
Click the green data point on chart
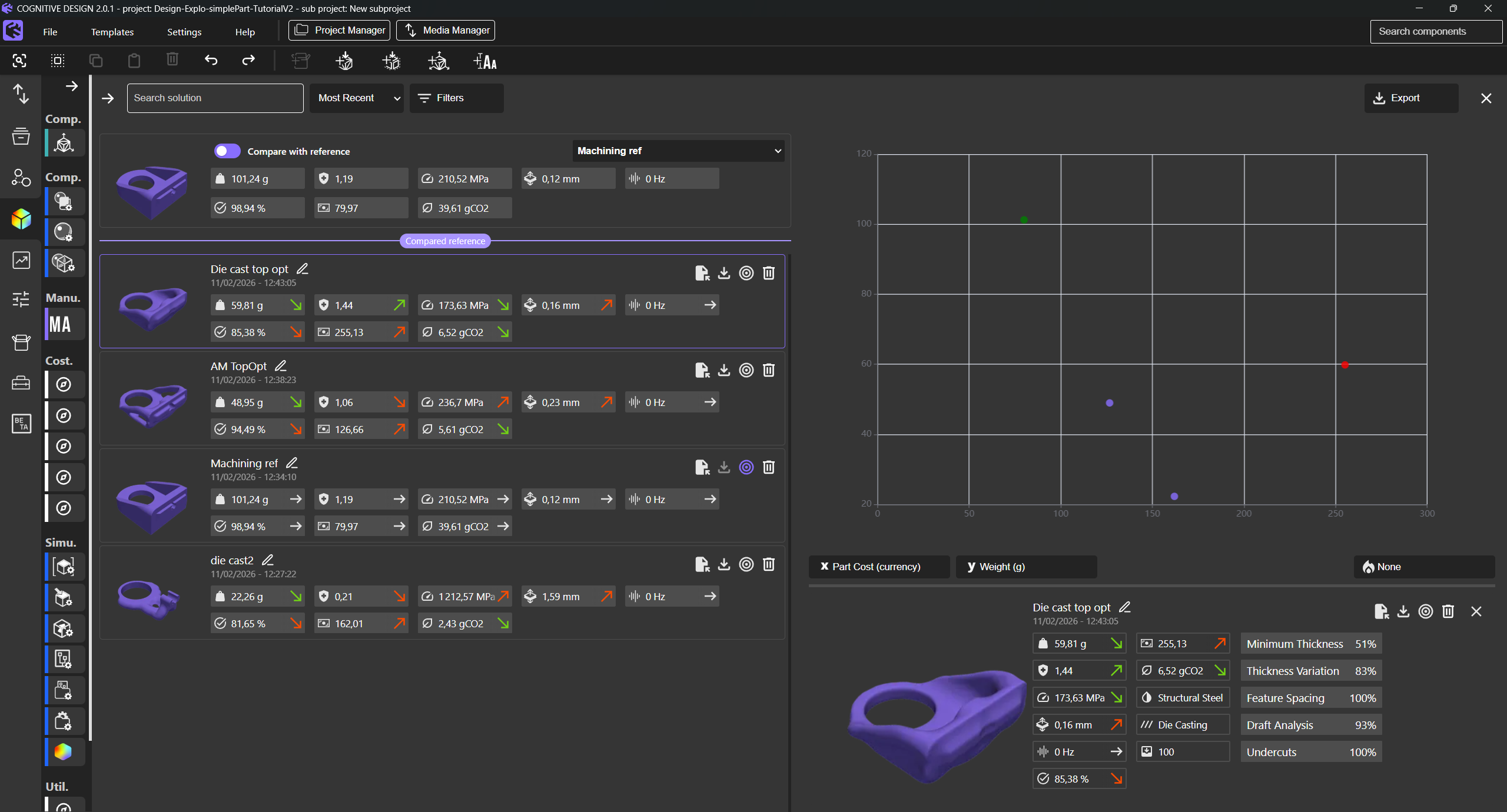click(1024, 219)
